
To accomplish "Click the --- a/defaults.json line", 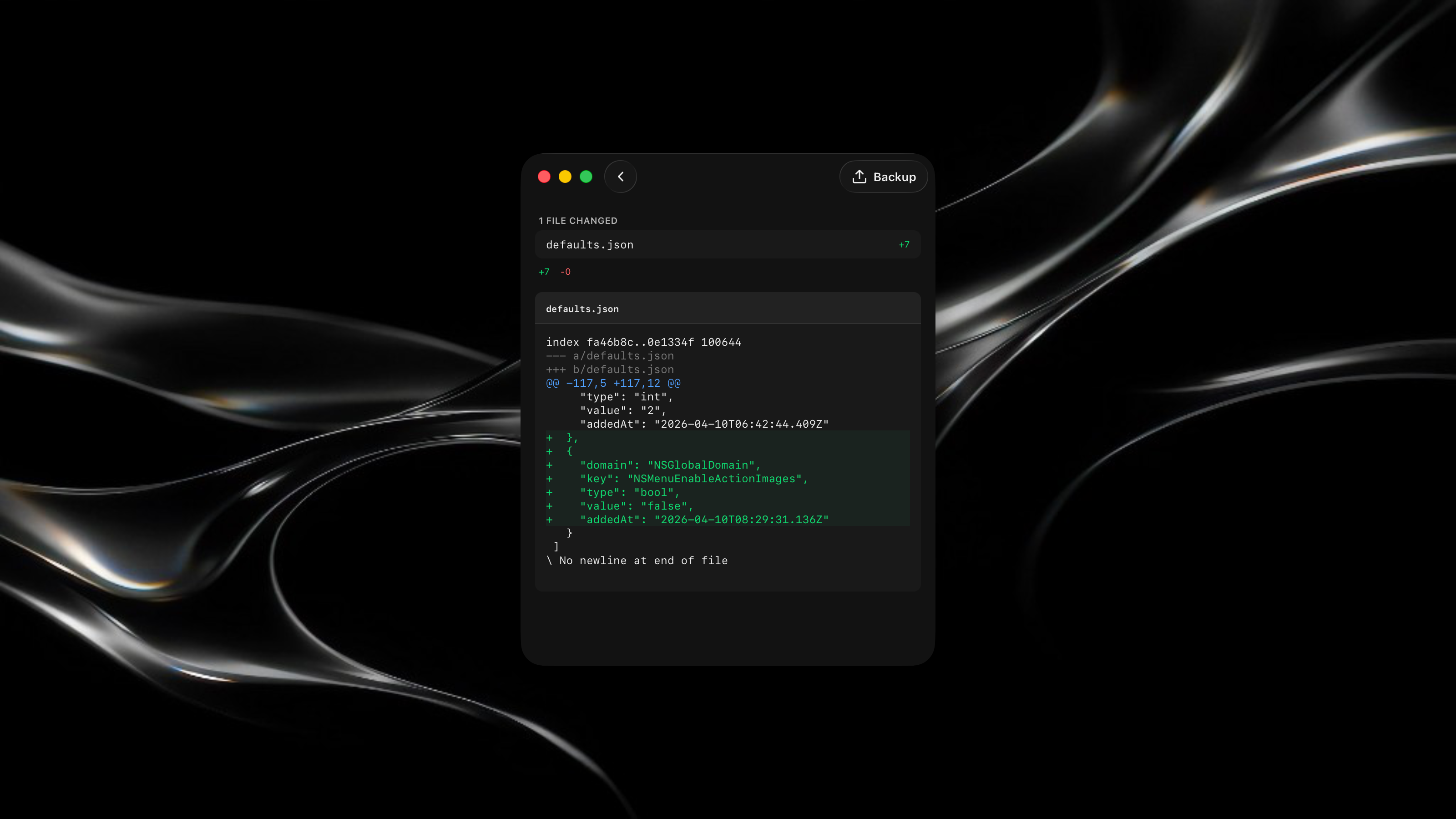I will coord(609,356).
